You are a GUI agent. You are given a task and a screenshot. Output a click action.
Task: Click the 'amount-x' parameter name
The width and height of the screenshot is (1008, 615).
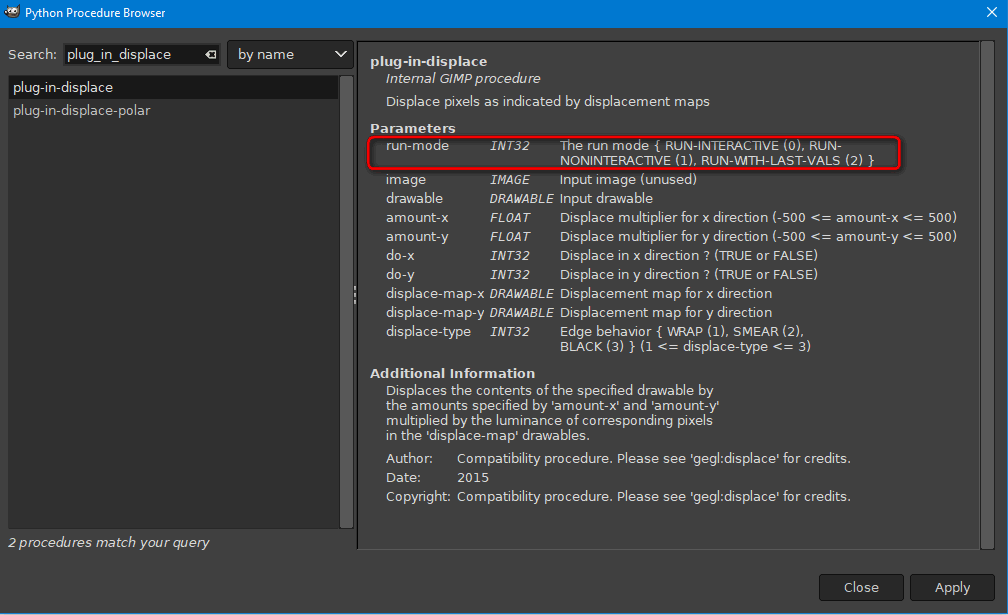(417, 218)
